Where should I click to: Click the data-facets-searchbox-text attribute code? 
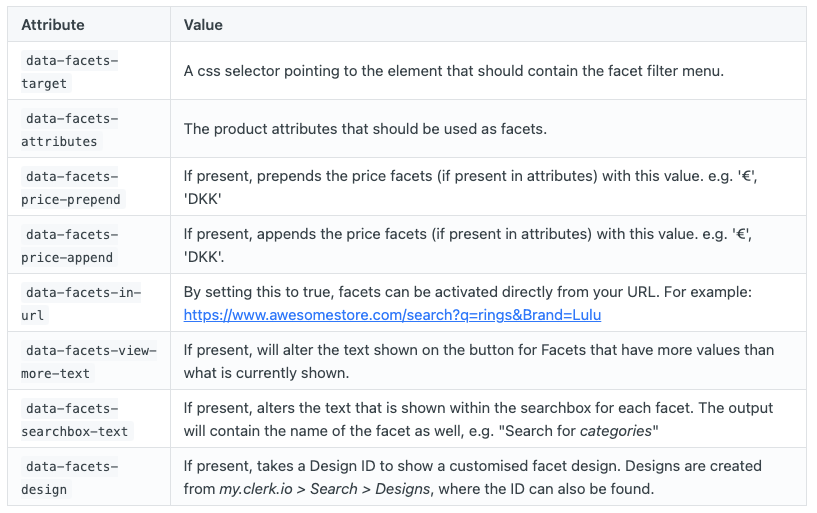[76, 420]
